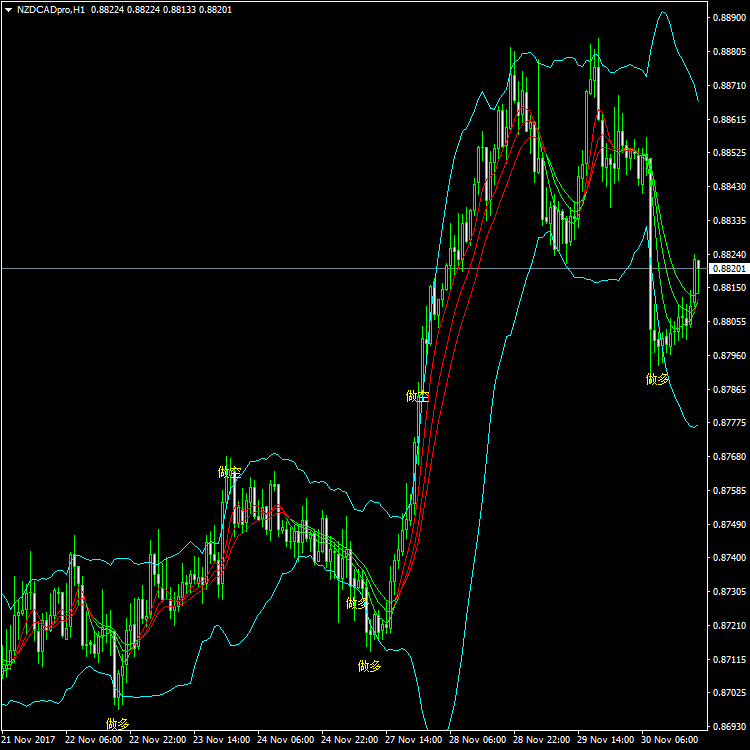Select the 28 Nov 06:00 time label
Image resolution: width=750 pixels, height=750 pixels.
[478, 739]
